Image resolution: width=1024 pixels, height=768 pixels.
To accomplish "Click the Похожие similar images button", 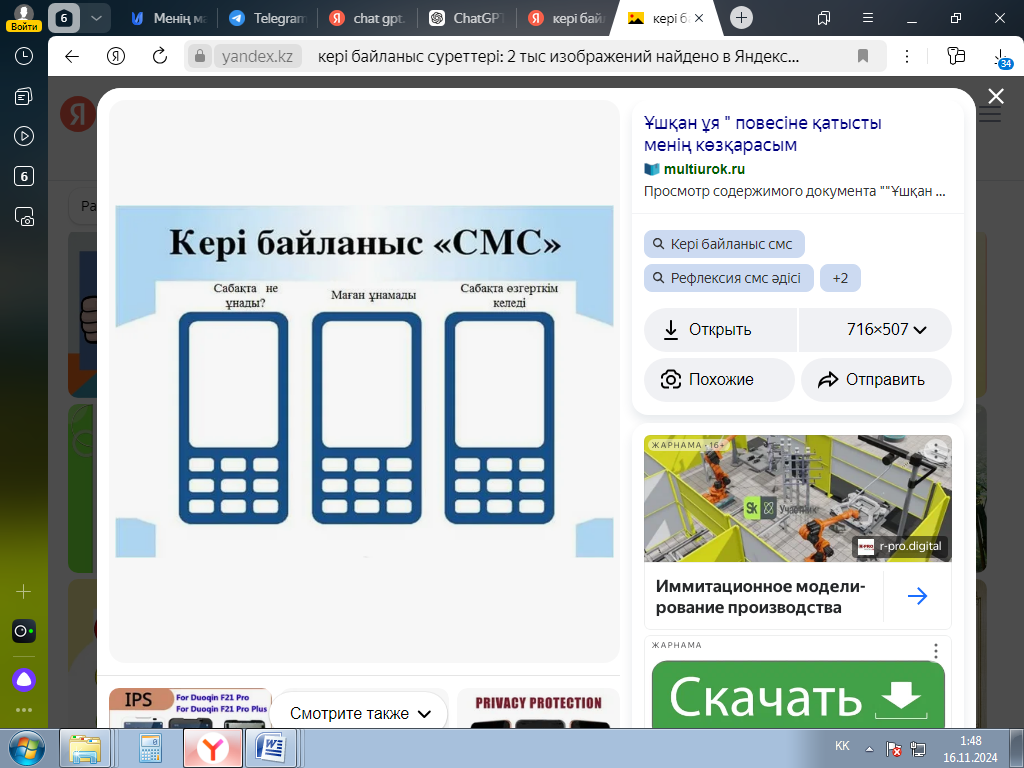I will click(x=719, y=379).
